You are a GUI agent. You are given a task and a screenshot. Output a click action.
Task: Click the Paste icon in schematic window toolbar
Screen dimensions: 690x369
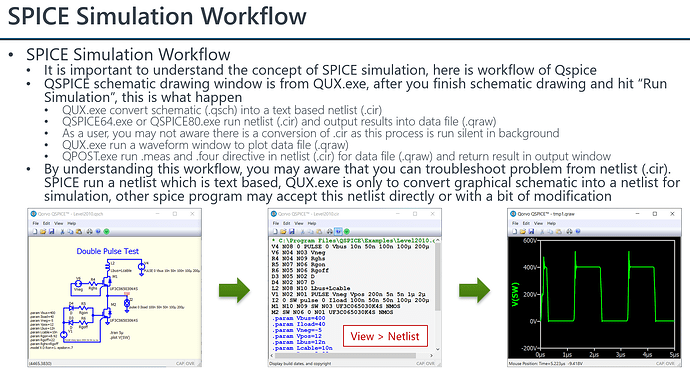point(79,231)
